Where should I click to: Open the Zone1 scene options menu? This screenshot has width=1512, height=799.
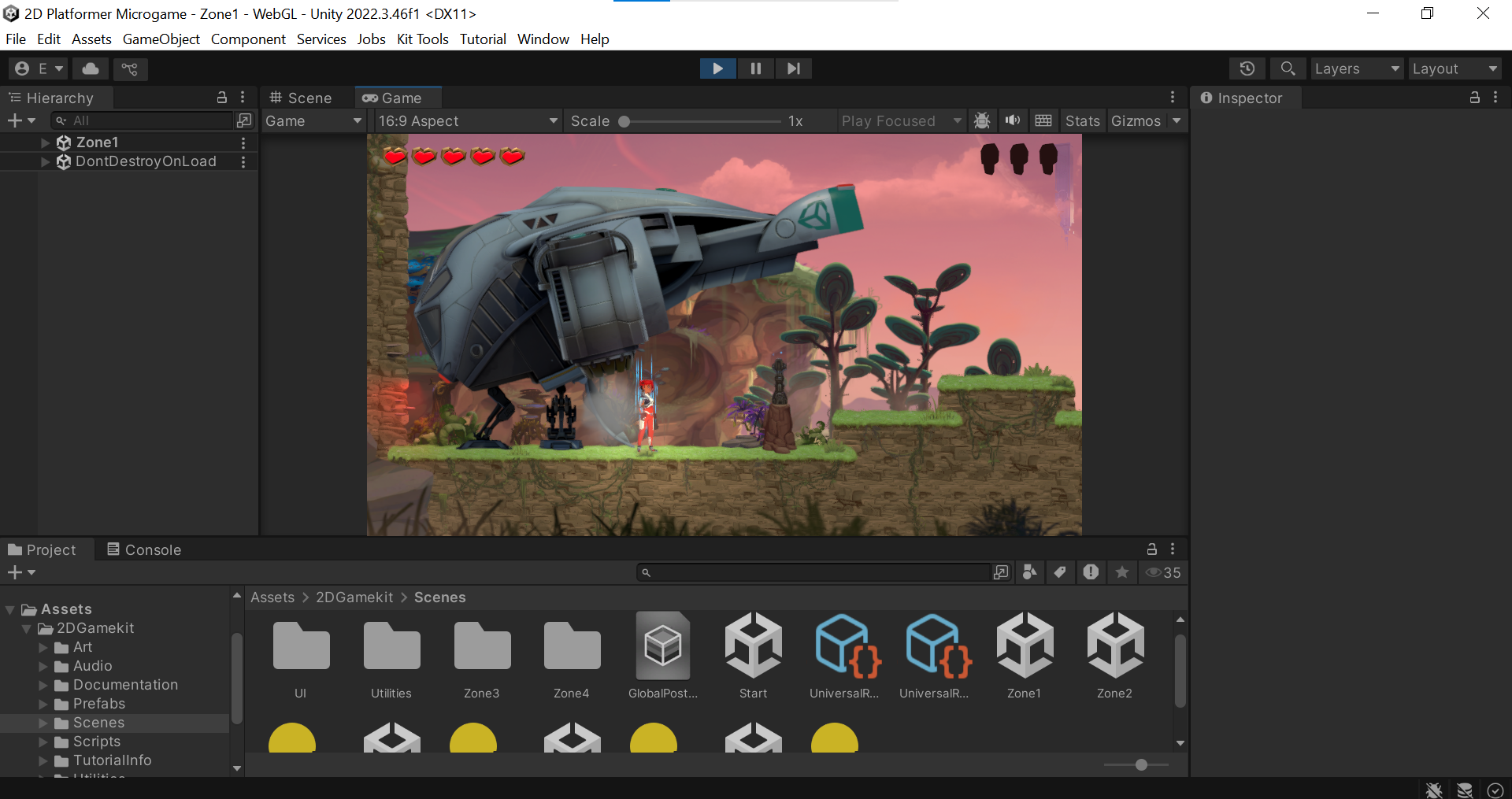(x=243, y=142)
